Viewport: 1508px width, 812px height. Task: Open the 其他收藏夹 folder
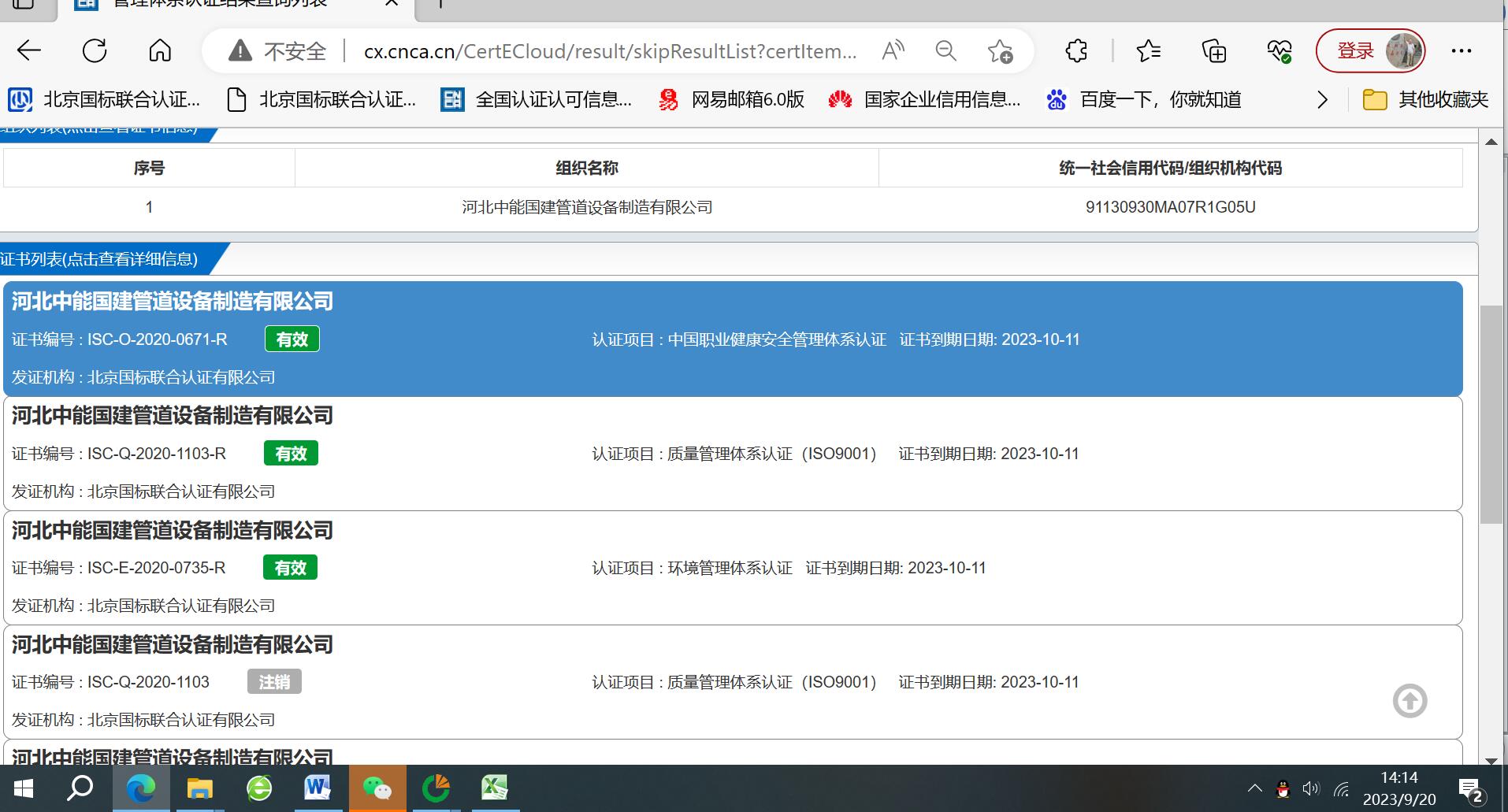(x=1426, y=99)
